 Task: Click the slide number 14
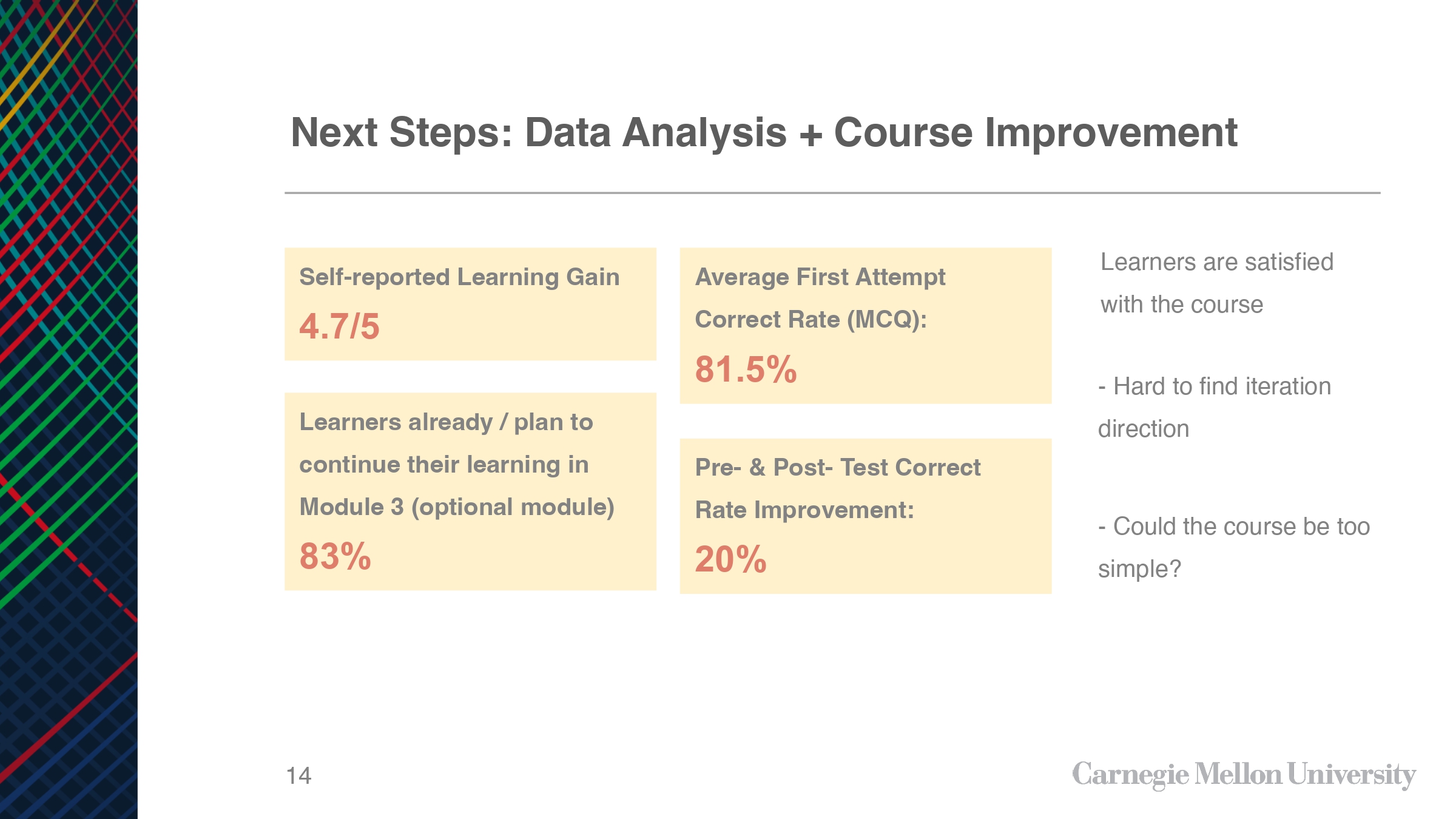298,776
